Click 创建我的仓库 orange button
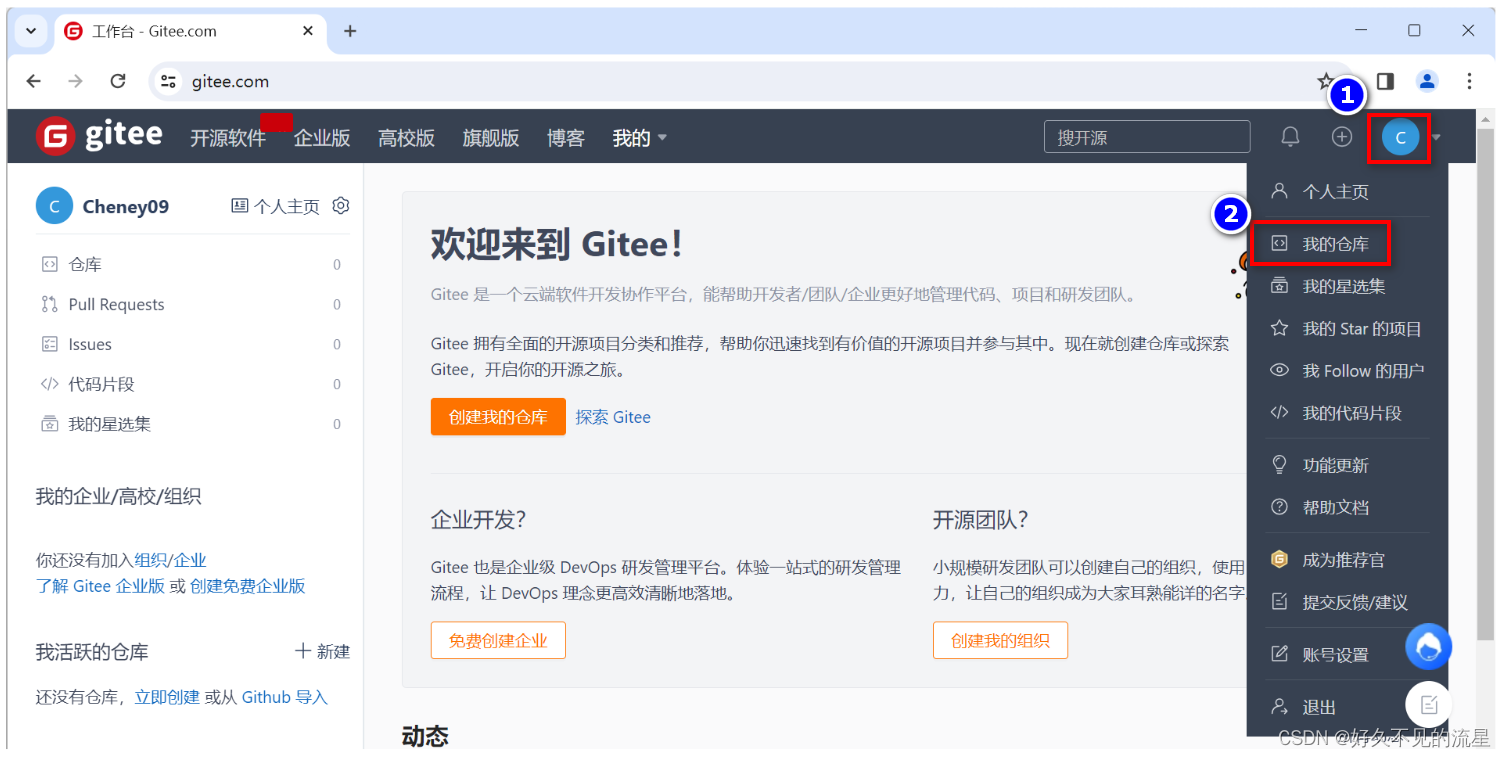The width and height of the screenshot is (1506, 757). click(498, 417)
